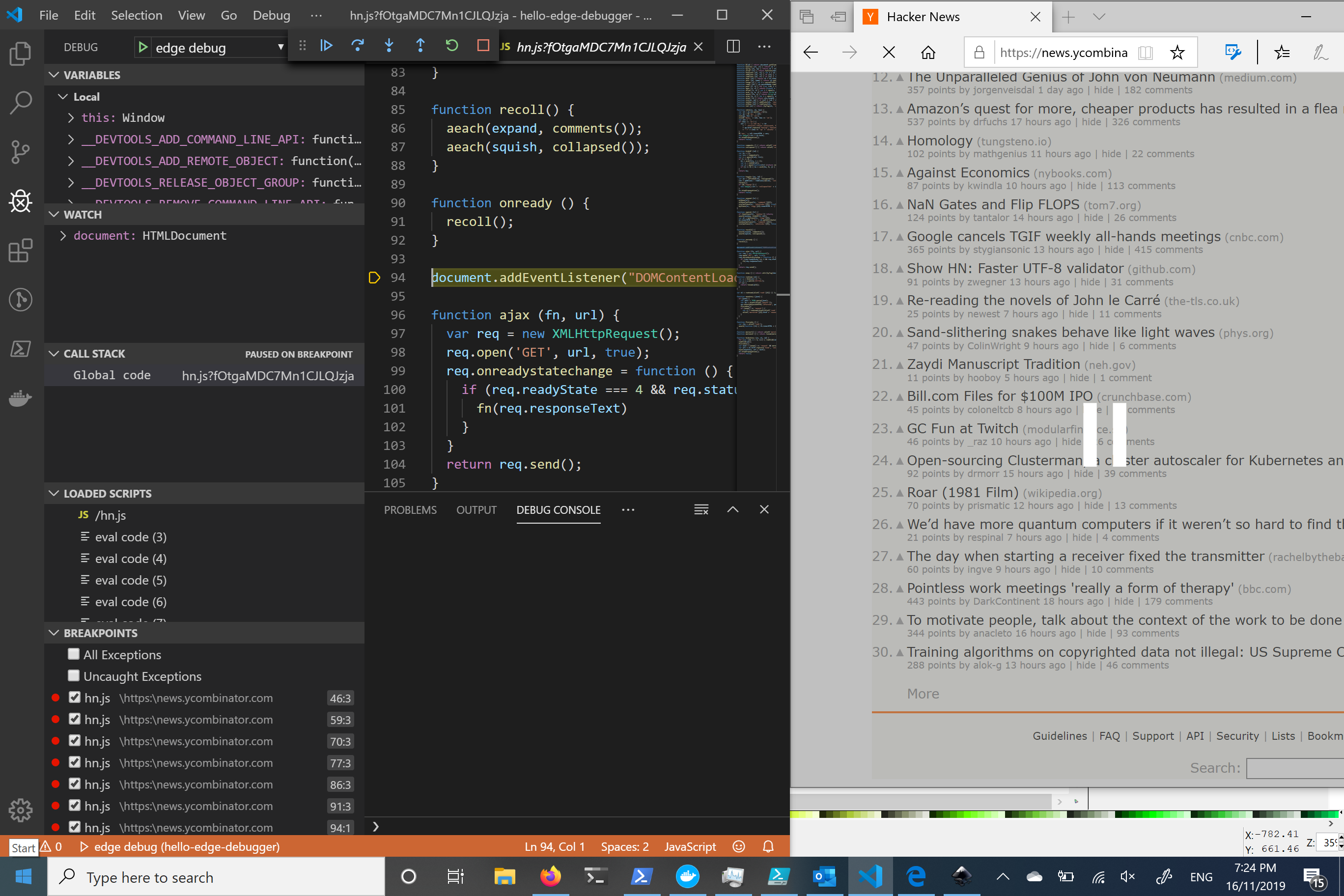Open the Source Control view
This screenshot has height=896, width=1344.
[x=21, y=152]
